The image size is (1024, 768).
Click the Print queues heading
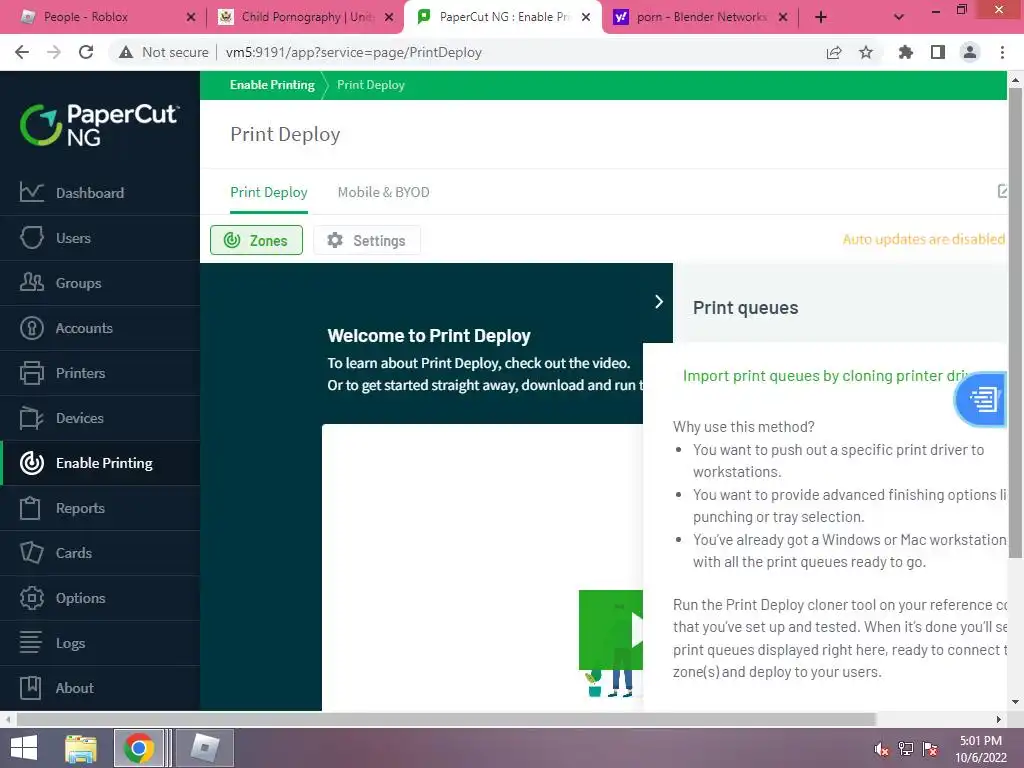[745, 308]
